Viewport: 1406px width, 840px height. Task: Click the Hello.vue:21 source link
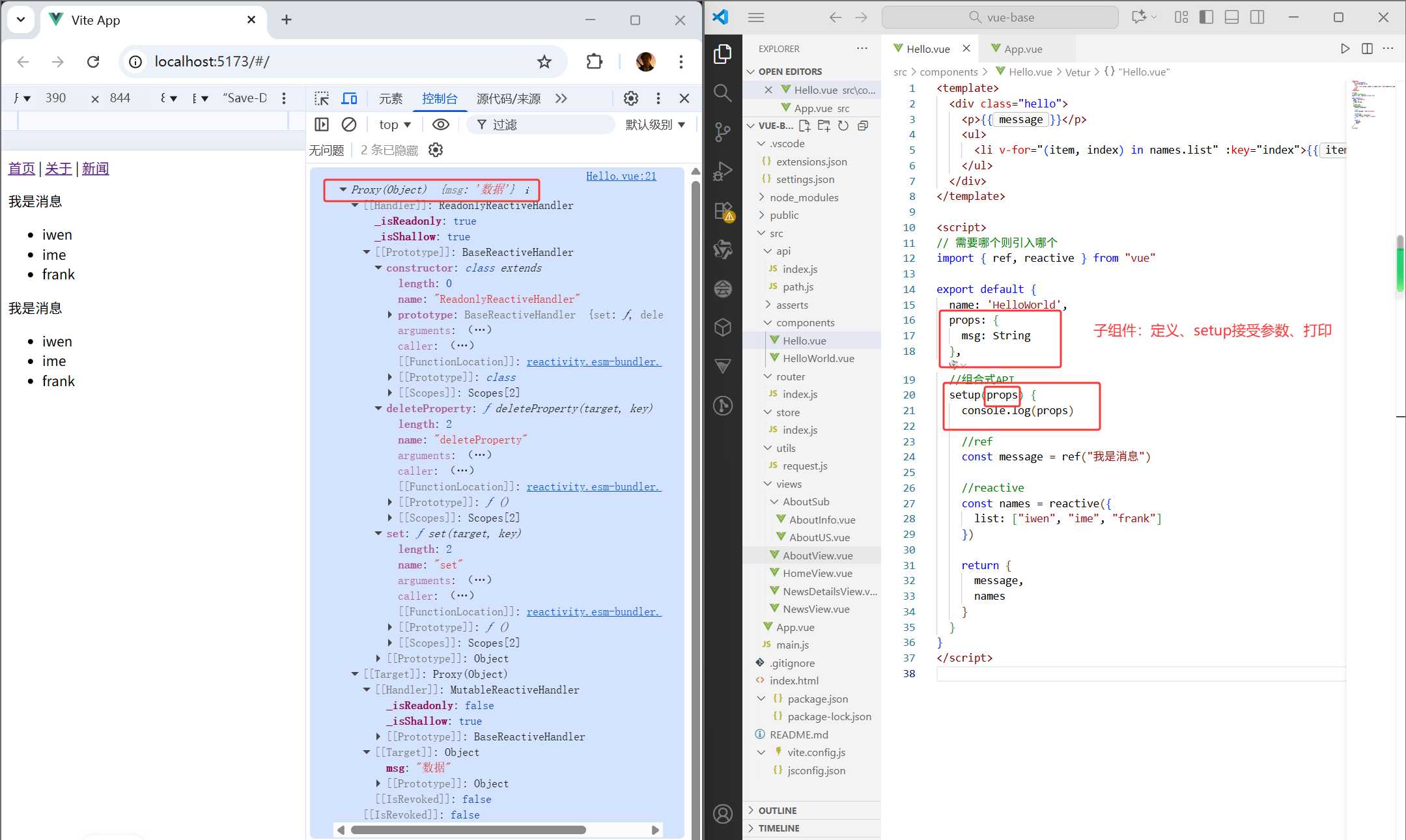(x=621, y=176)
